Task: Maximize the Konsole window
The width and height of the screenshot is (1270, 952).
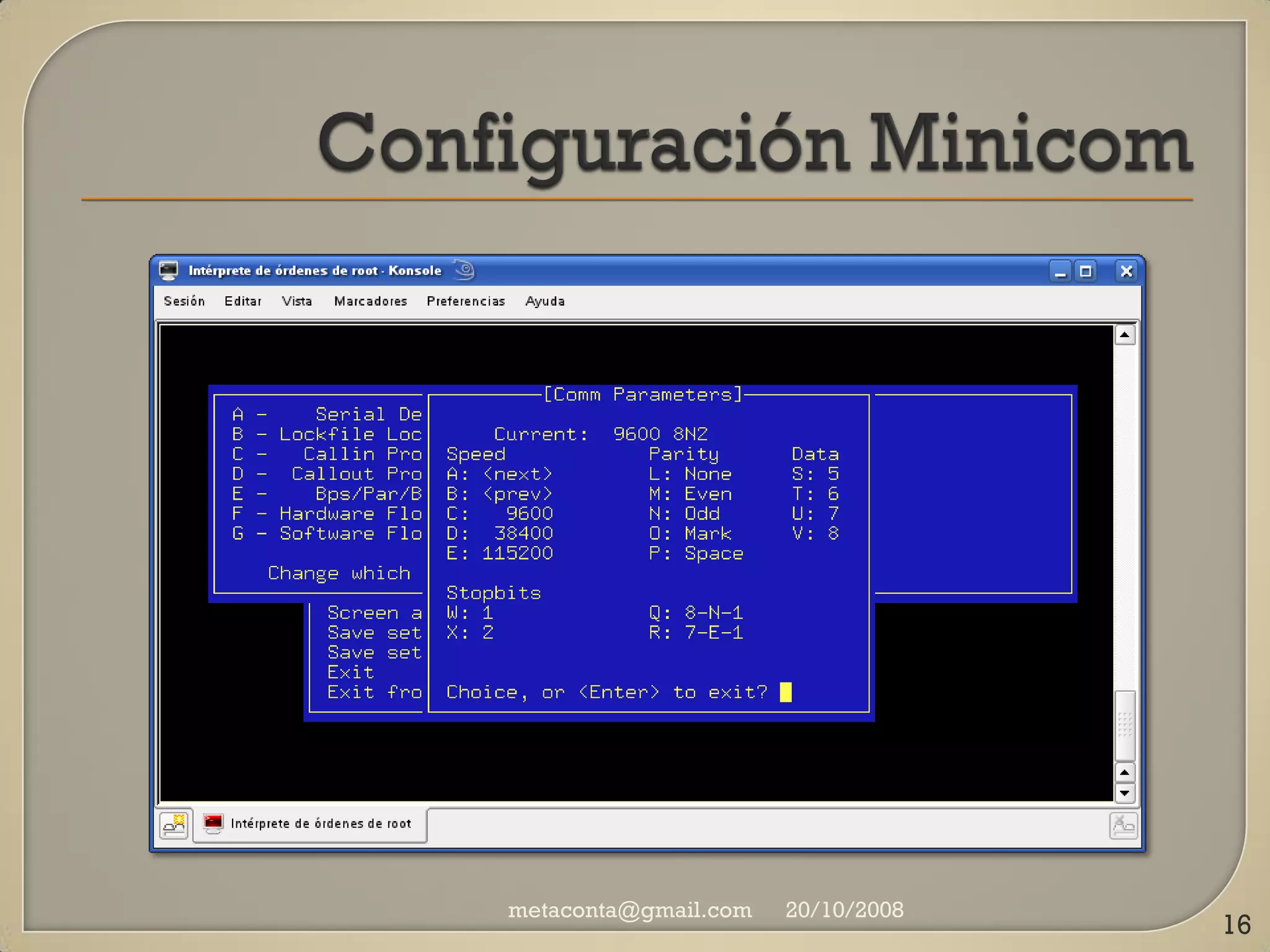Action: (1086, 271)
